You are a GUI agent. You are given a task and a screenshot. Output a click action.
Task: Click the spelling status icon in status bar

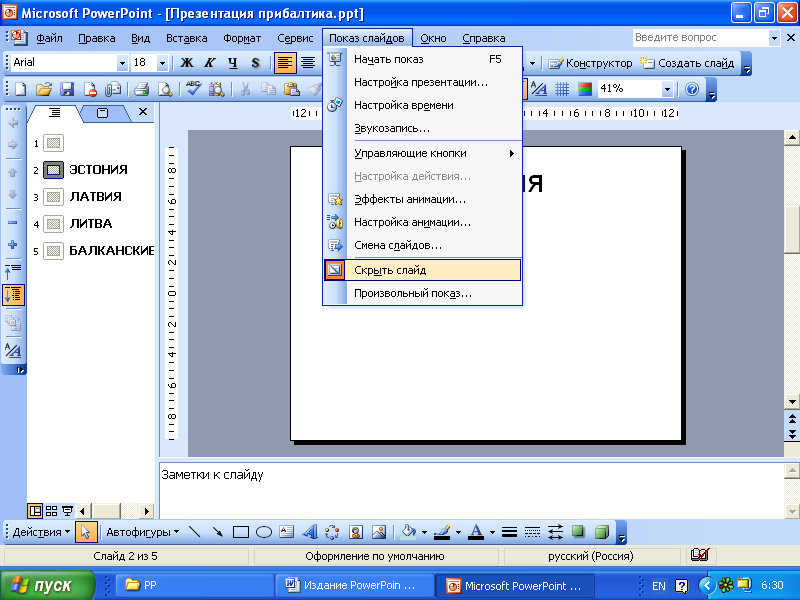699,555
